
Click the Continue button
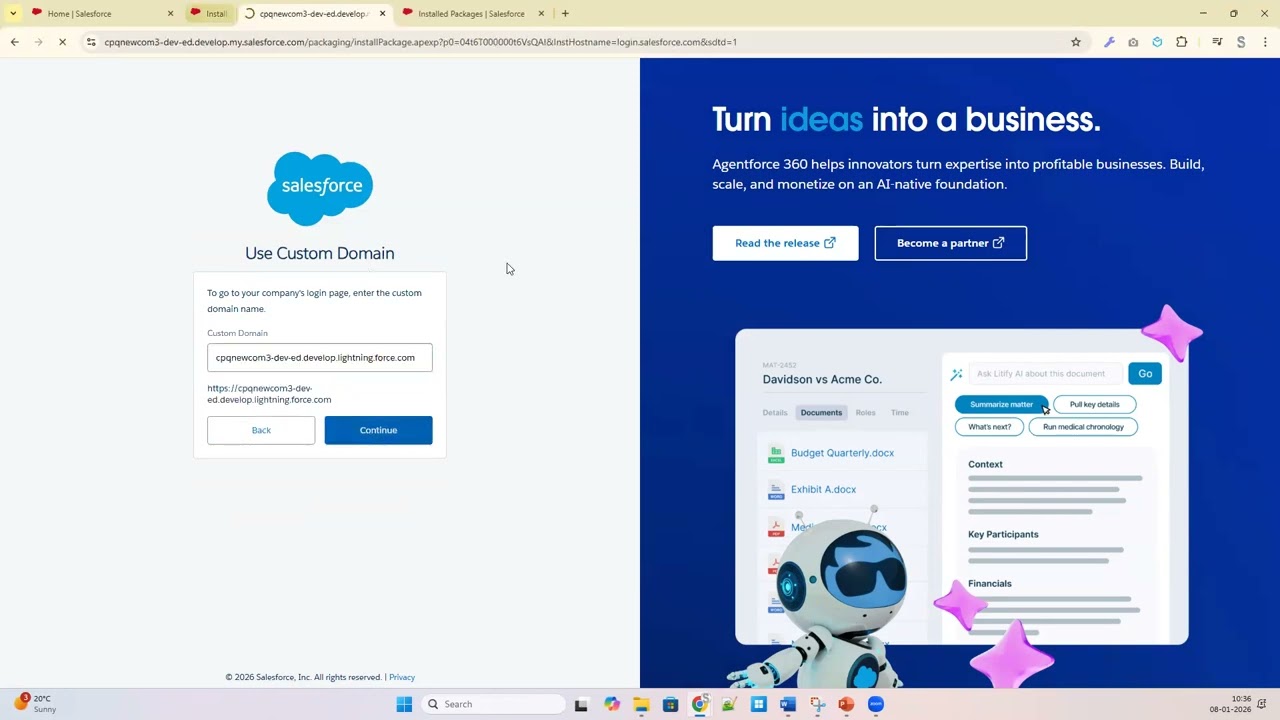(378, 430)
